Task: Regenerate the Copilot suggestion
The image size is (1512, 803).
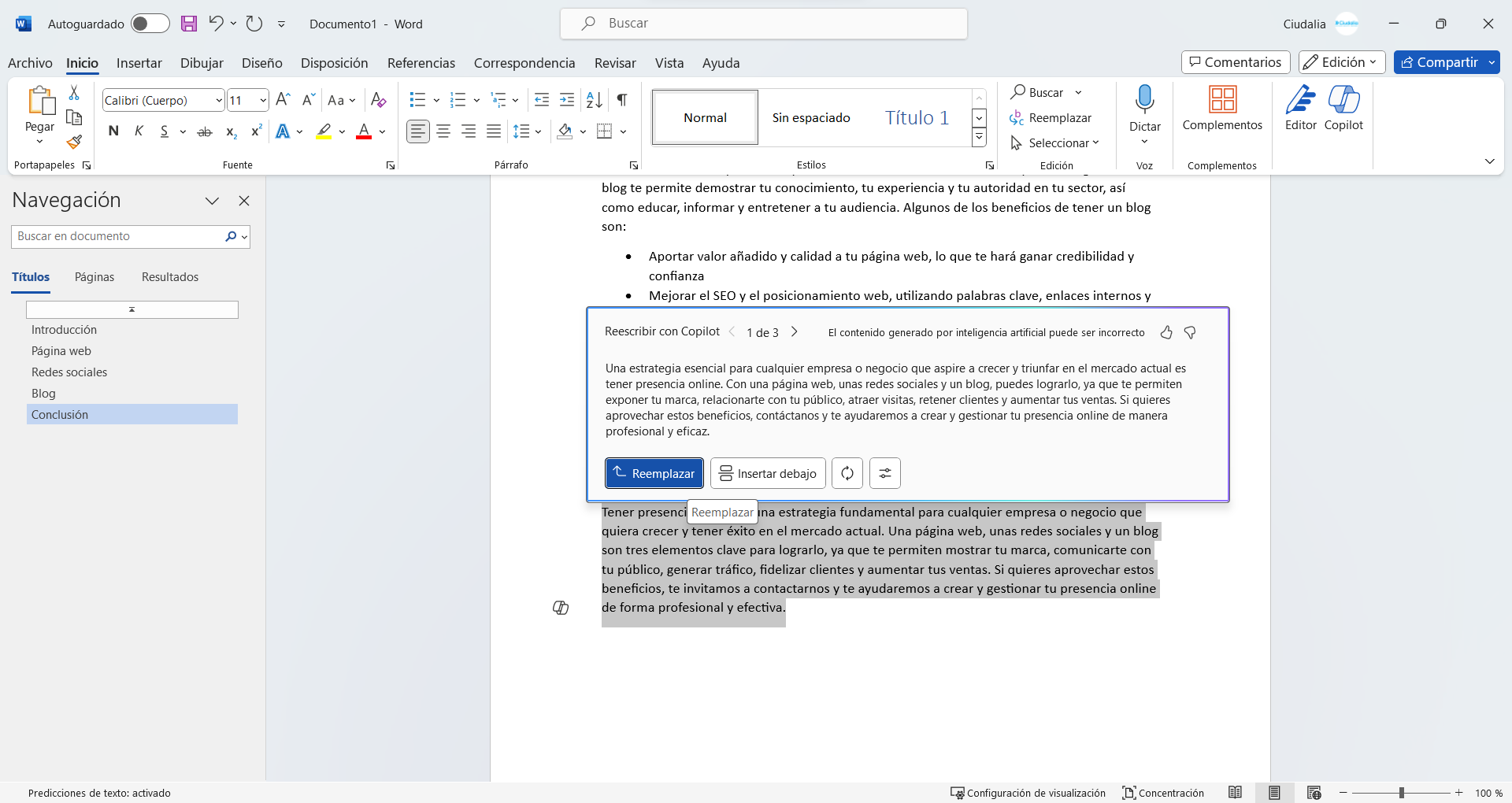Action: click(x=847, y=473)
